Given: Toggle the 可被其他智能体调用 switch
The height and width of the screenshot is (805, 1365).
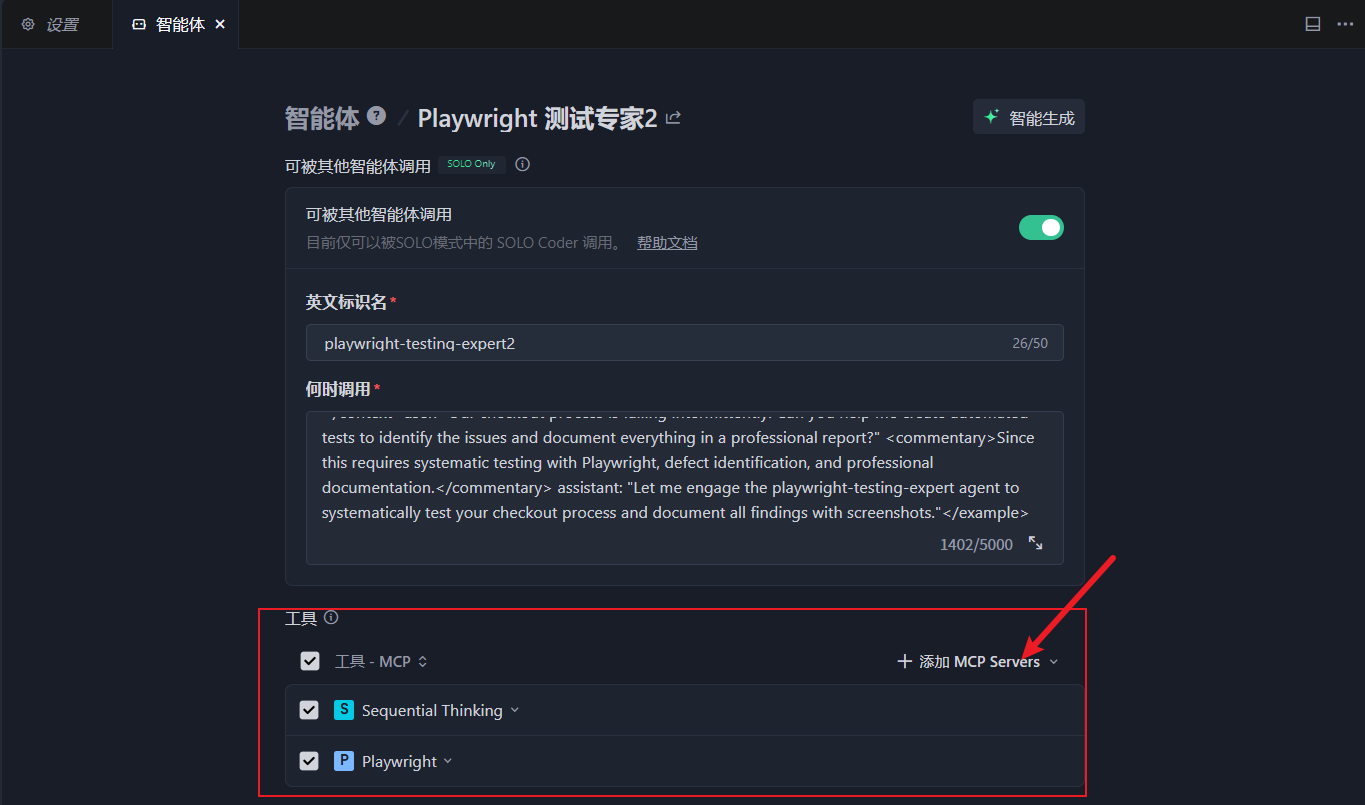Looking at the screenshot, I should [x=1041, y=228].
